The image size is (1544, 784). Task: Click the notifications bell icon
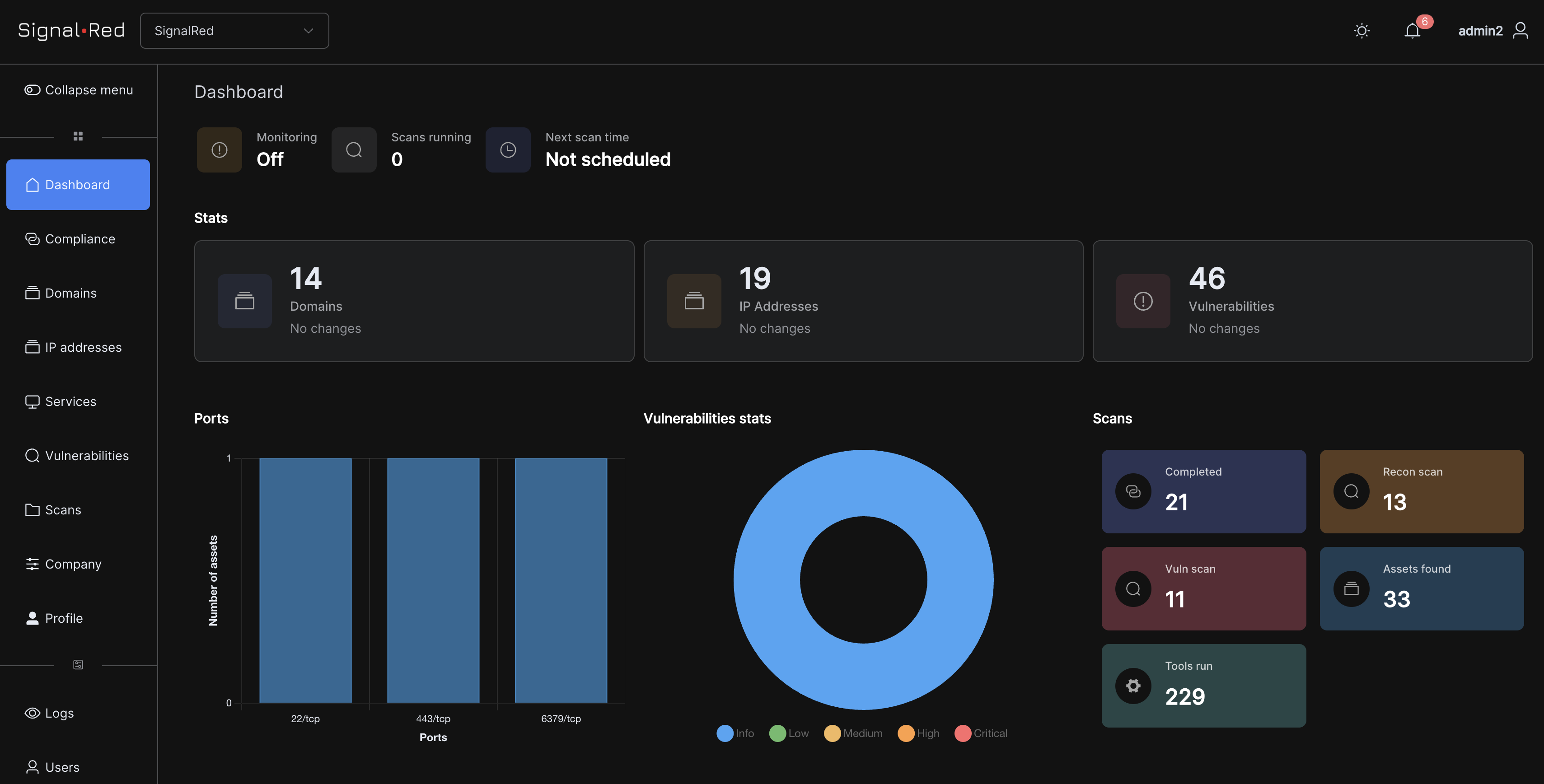[x=1413, y=31]
